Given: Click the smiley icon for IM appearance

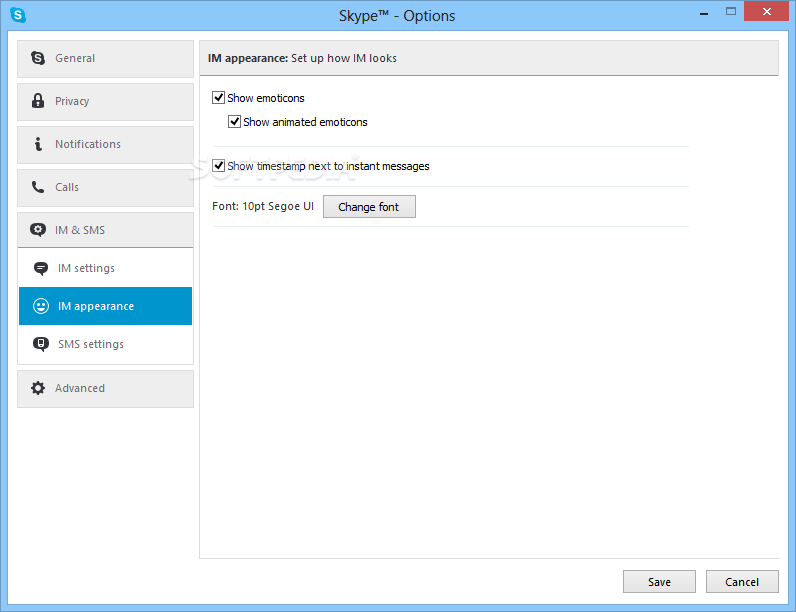Looking at the screenshot, I should coord(41,305).
